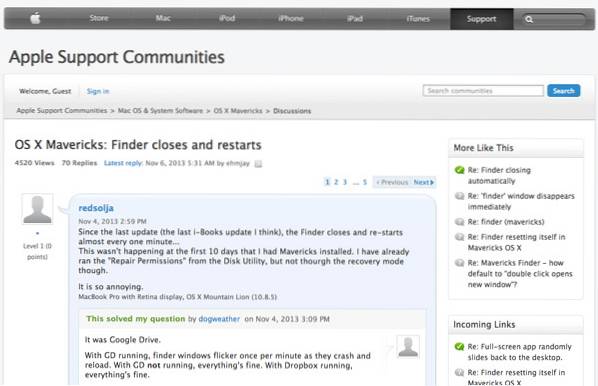598x386 pixels.
Task: Click the magnifier icon in the top search box
Action: pos(529,19)
